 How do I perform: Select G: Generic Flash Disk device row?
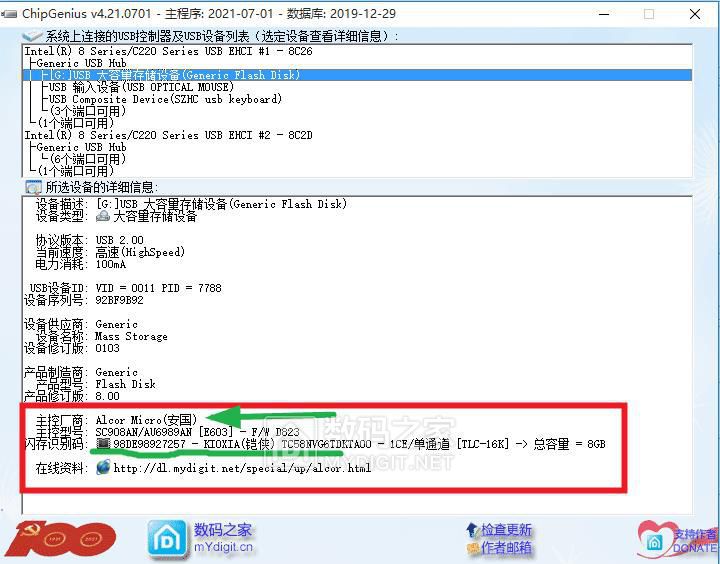(357, 75)
